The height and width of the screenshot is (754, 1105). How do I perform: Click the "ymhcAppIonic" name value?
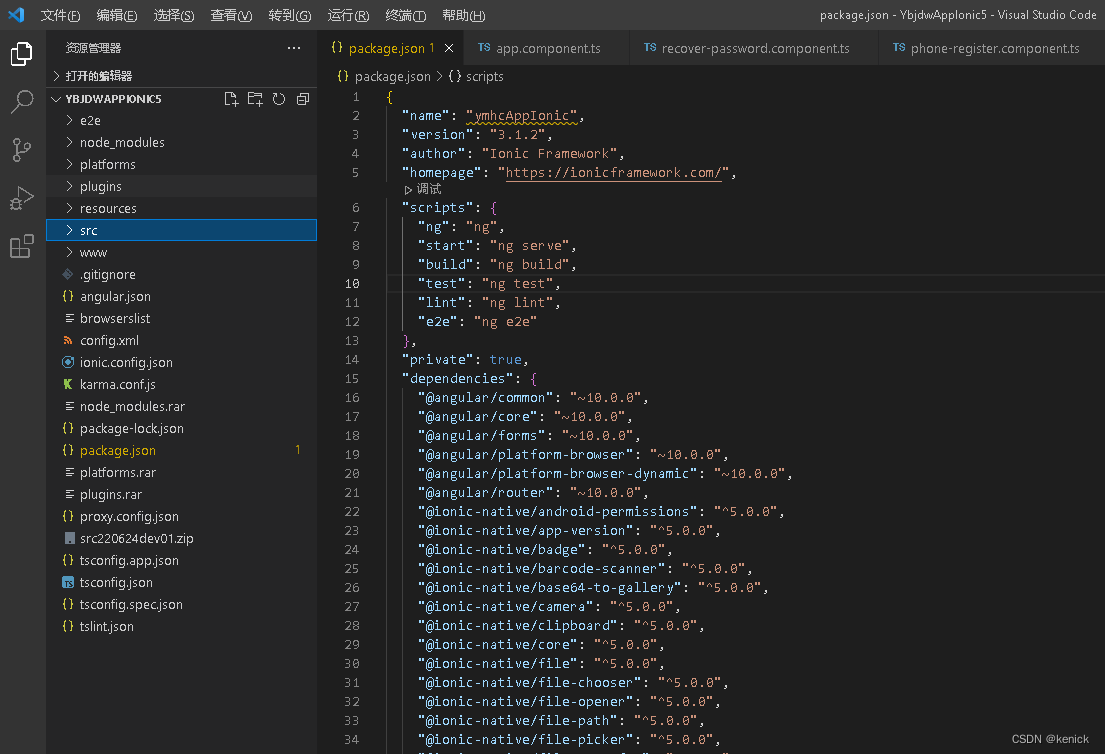tap(521, 116)
